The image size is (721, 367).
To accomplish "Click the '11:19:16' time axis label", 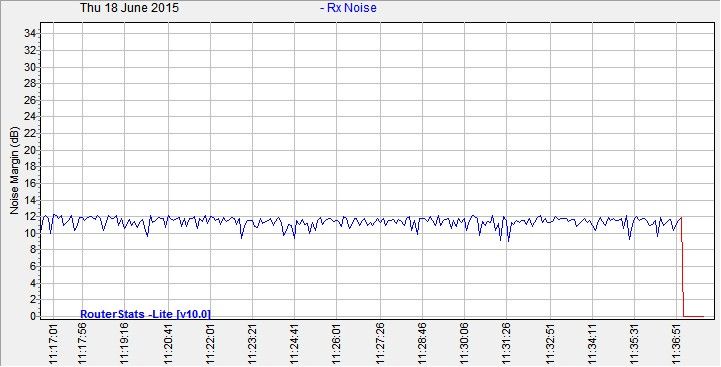I will pyautogui.click(x=125, y=343).
